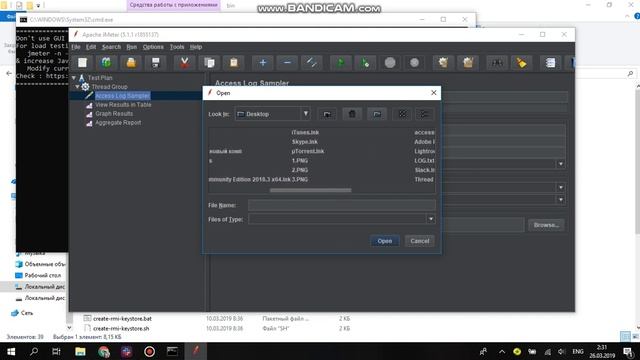This screenshot has height=360, width=640.
Task: Select create-rmi-keystore.sh in Explorer window
Action: tap(121, 328)
